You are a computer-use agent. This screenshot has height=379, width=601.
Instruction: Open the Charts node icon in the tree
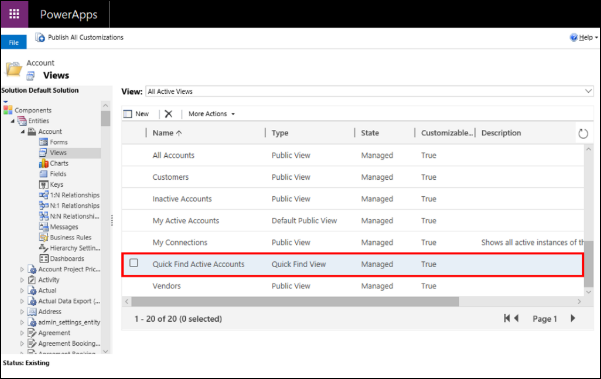(43, 163)
